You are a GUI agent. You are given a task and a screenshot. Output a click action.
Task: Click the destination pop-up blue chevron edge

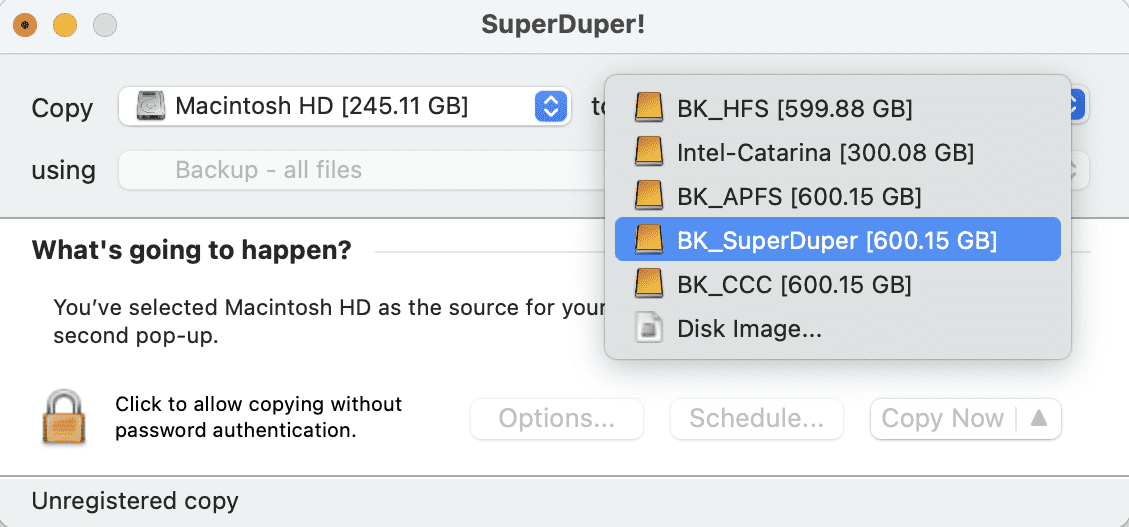point(1079,107)
